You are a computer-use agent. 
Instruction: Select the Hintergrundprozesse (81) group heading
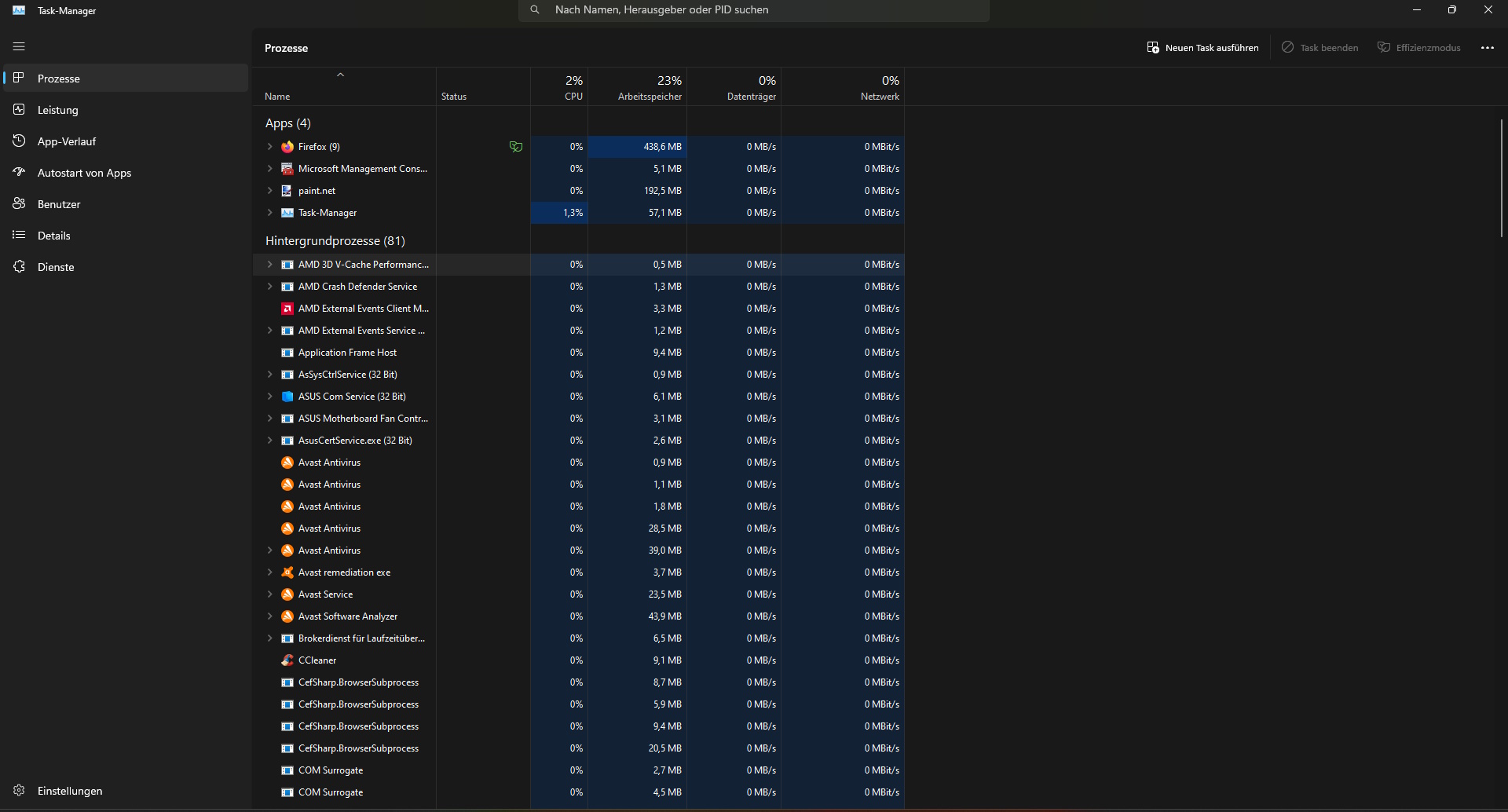pyautogui.click(x=335, y=241)
